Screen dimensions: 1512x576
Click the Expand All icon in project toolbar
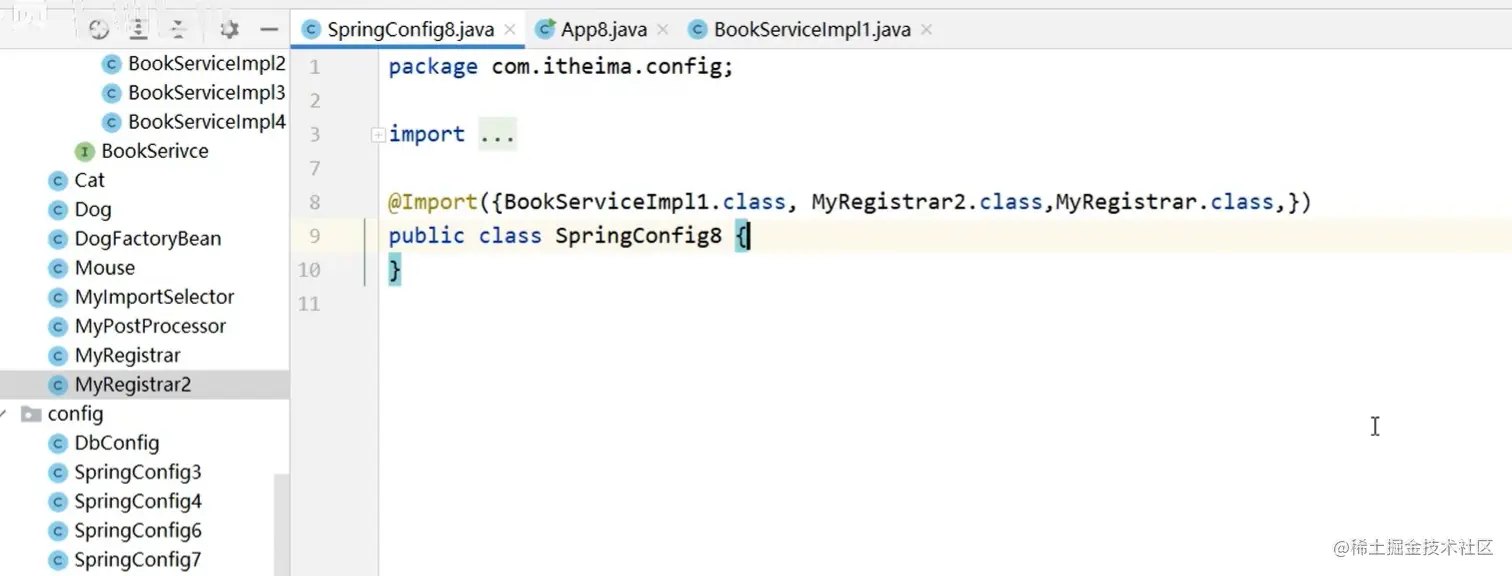pyautogui.click(x=138, y=29)
